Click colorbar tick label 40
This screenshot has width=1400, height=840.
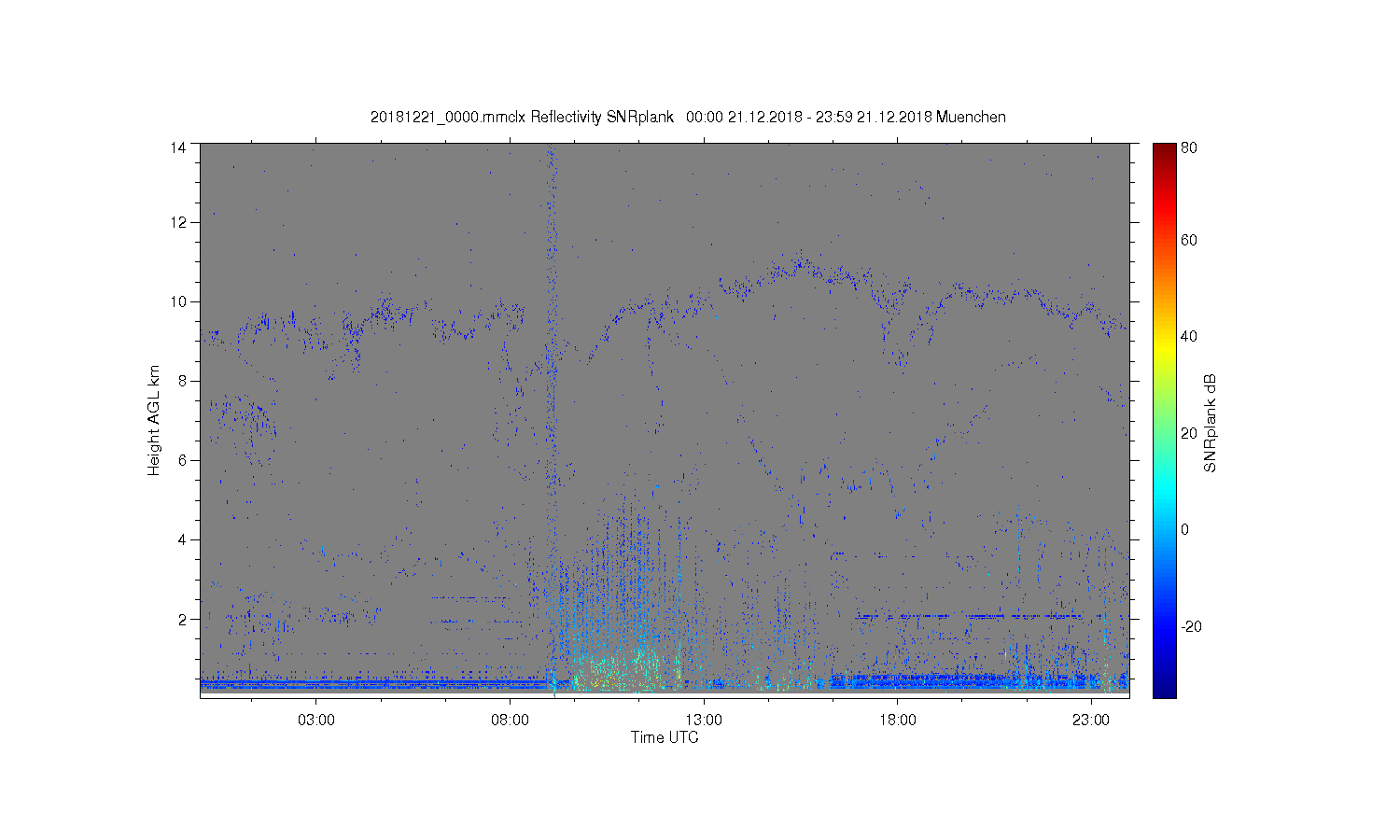click(x=1189, y=337)
